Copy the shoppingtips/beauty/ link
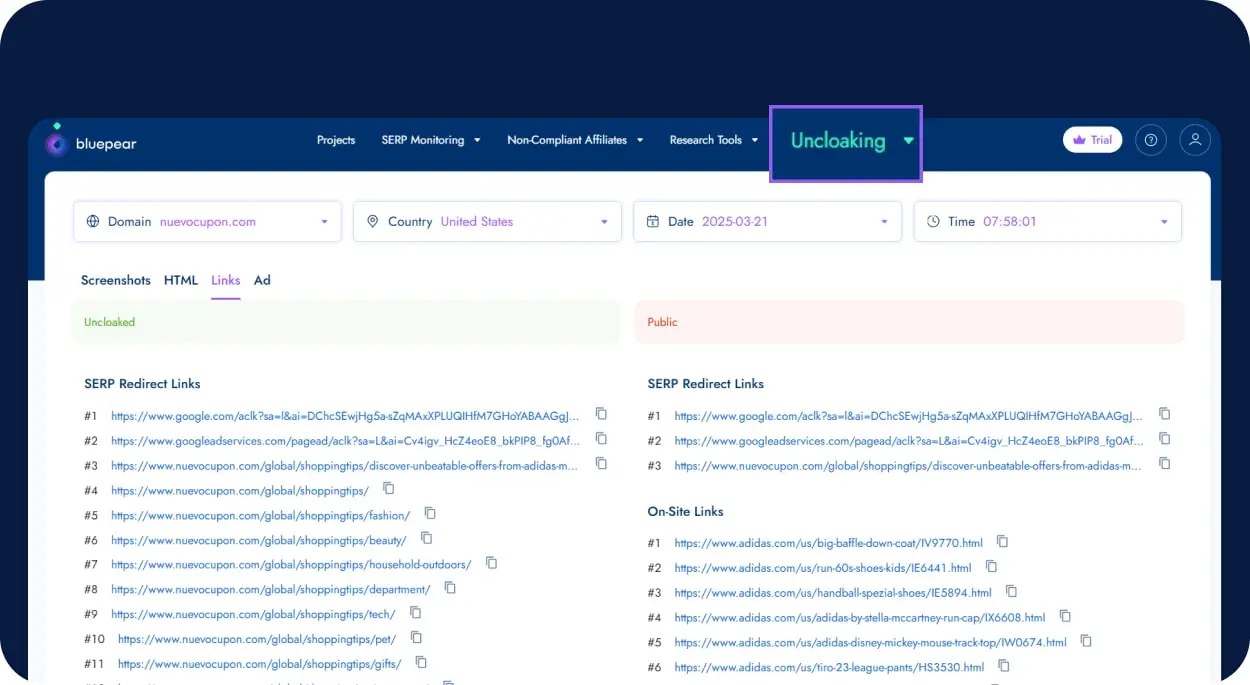 [x=426, y=539]
